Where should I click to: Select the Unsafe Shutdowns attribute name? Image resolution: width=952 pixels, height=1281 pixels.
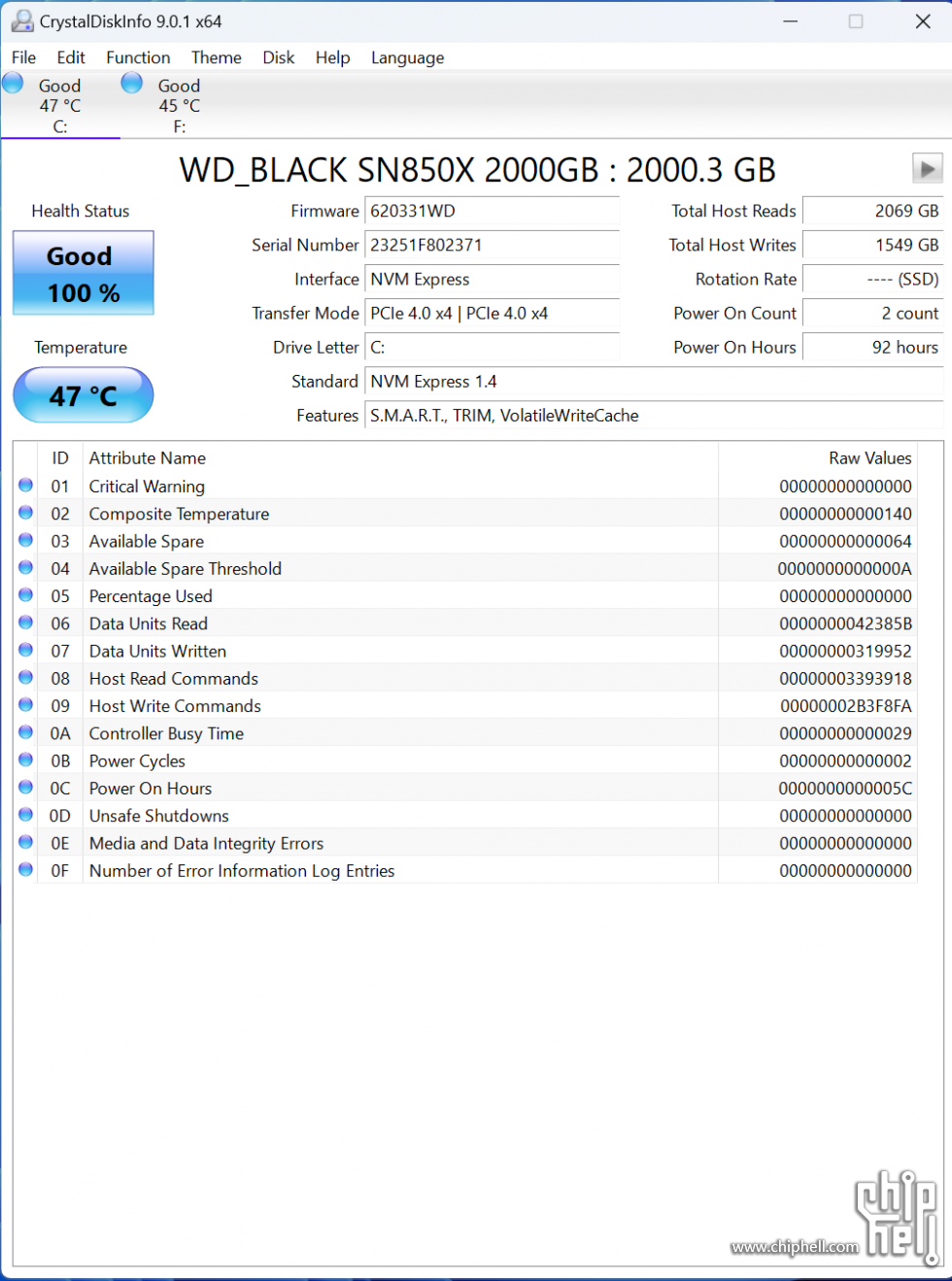click(x=159, y=816)
